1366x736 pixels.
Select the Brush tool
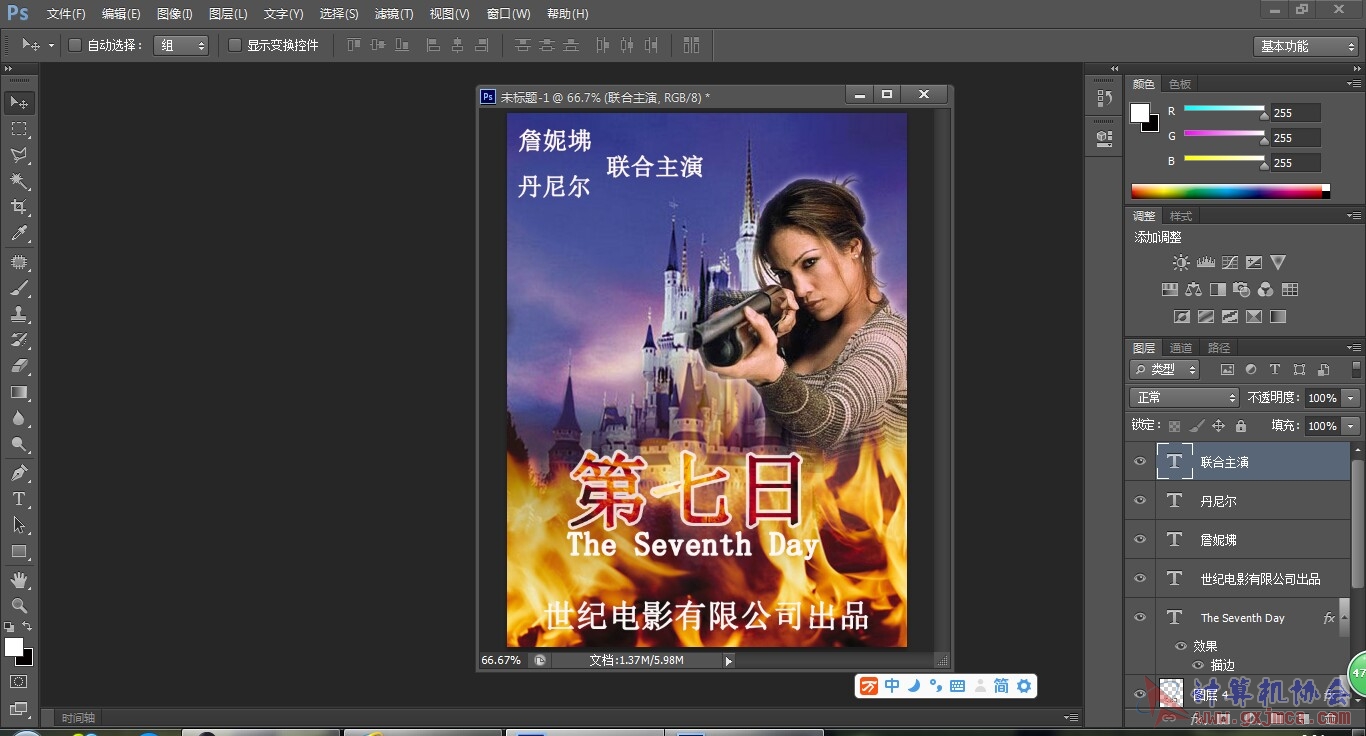[19, 288]
